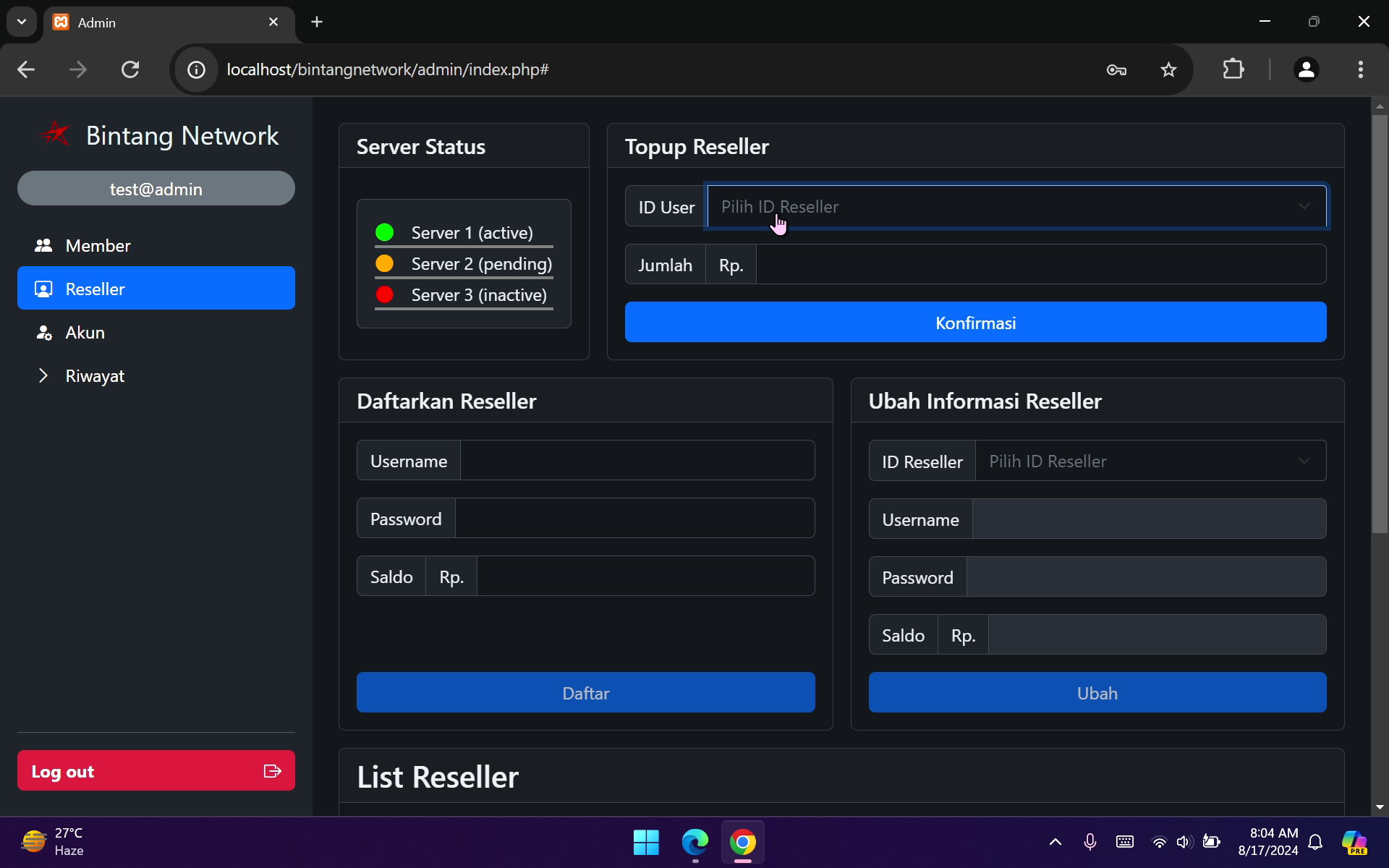Click the Log out arrow icon

point(273,771)
